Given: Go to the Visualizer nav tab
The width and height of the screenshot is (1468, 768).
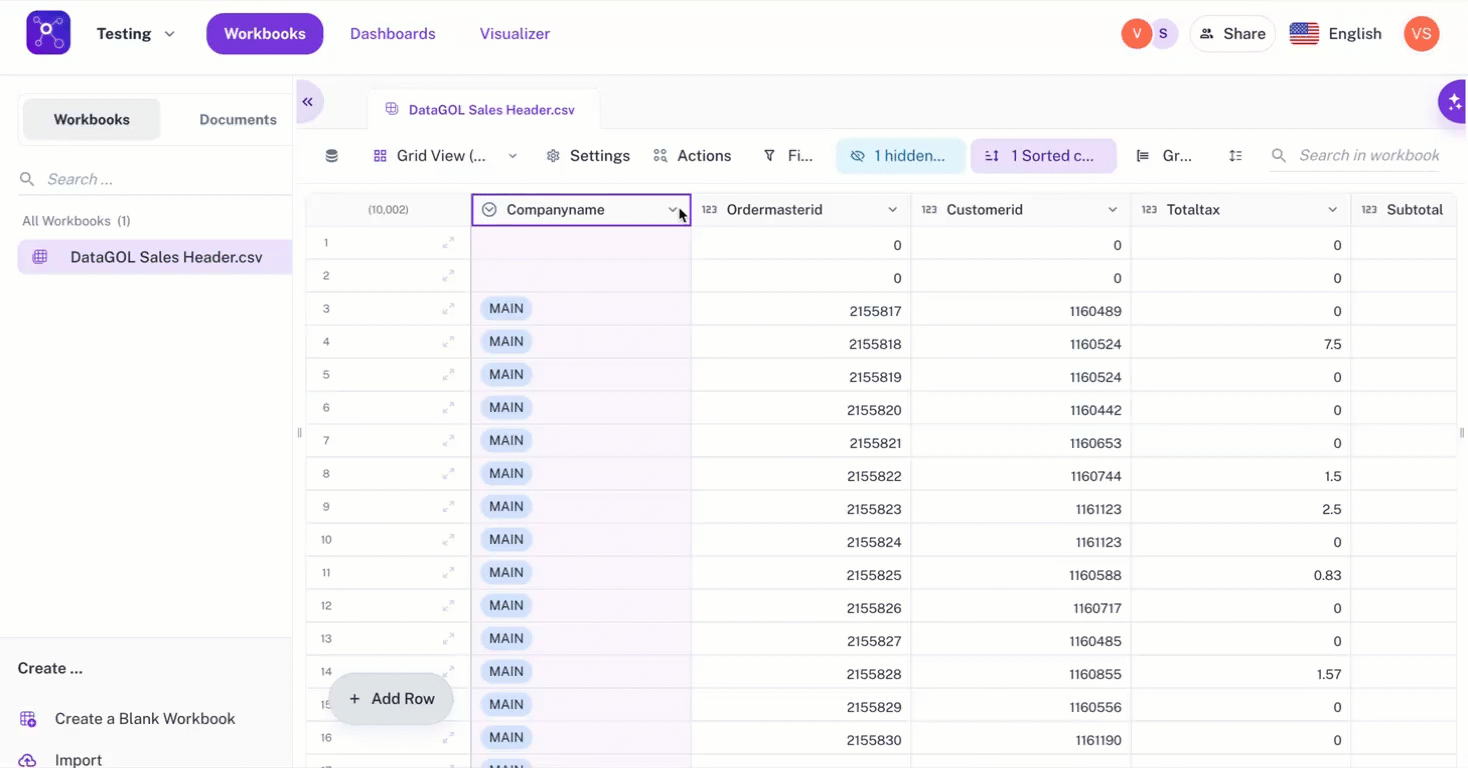Looking at the screenshot, I should coord(515,34).
